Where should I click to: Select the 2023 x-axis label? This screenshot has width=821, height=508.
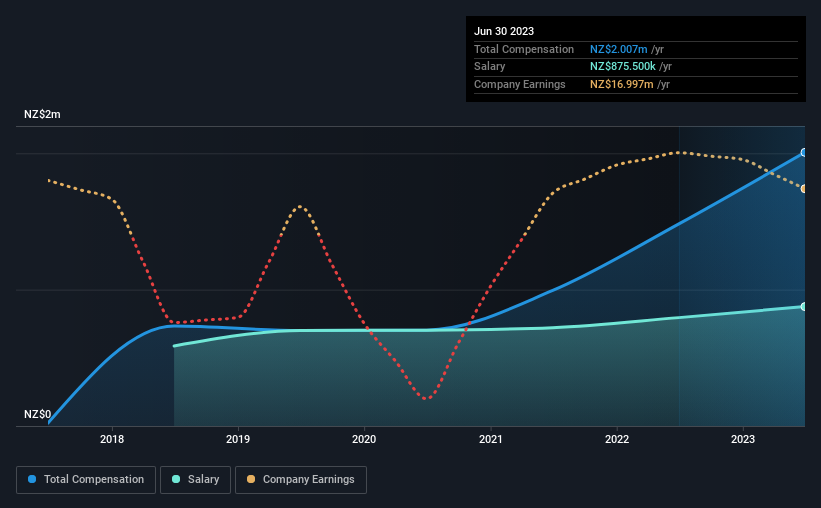(x=743, y=439)
